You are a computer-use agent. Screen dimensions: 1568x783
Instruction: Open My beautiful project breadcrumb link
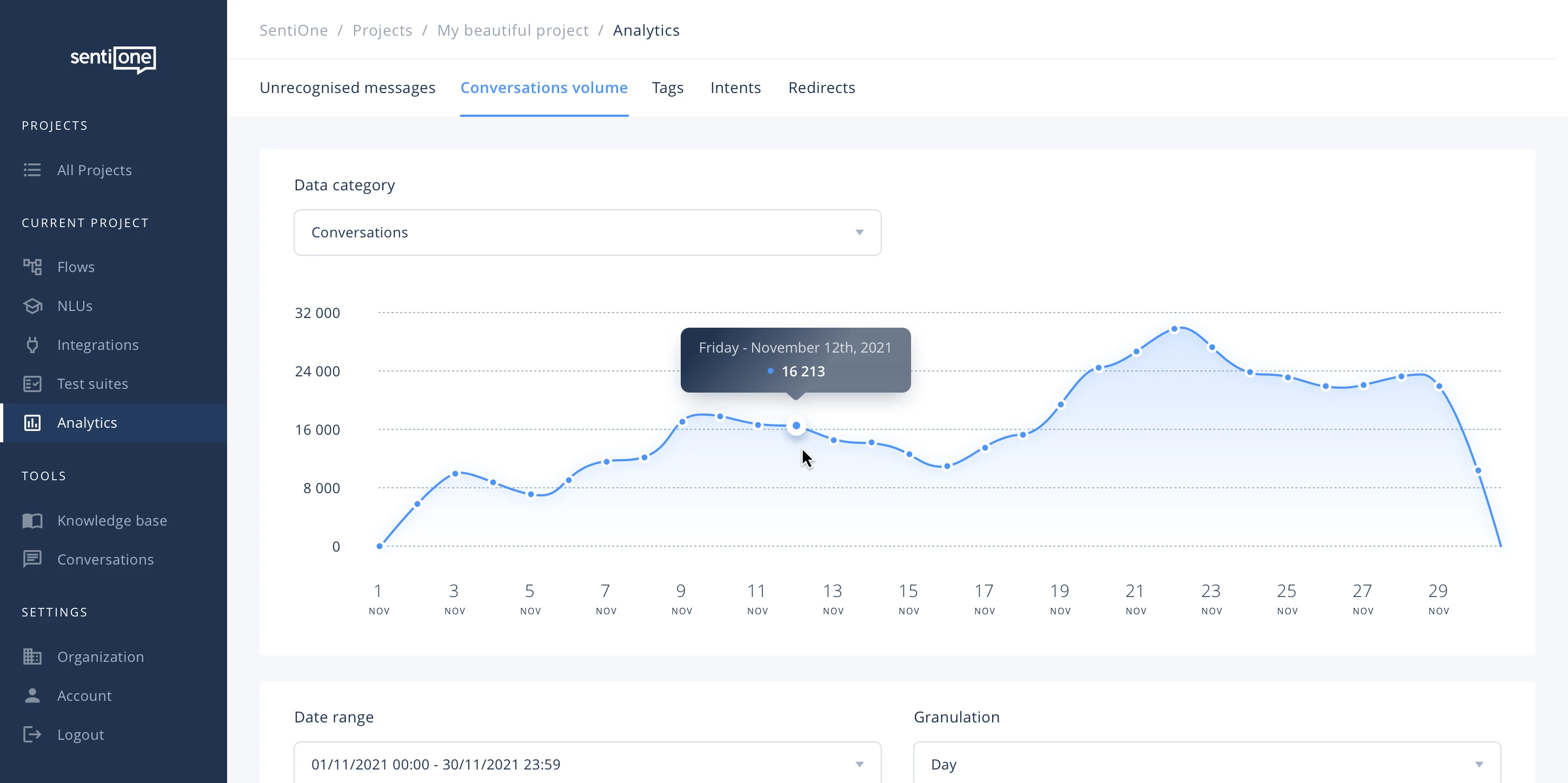[x=513, y=30]
